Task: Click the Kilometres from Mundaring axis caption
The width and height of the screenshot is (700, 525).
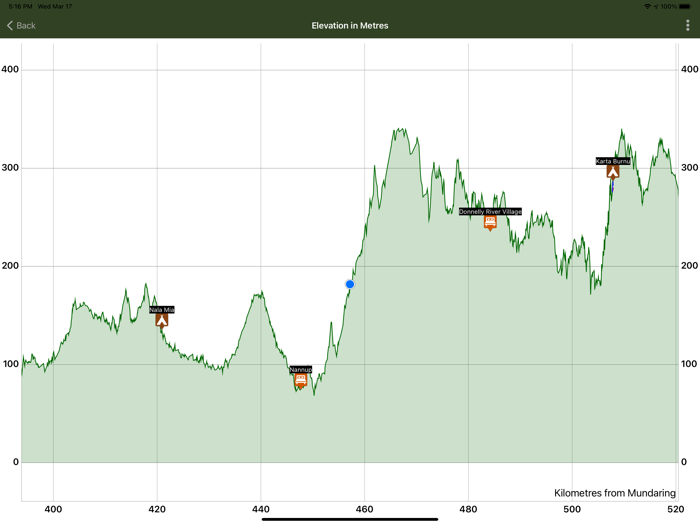Action: click(615, 493)
